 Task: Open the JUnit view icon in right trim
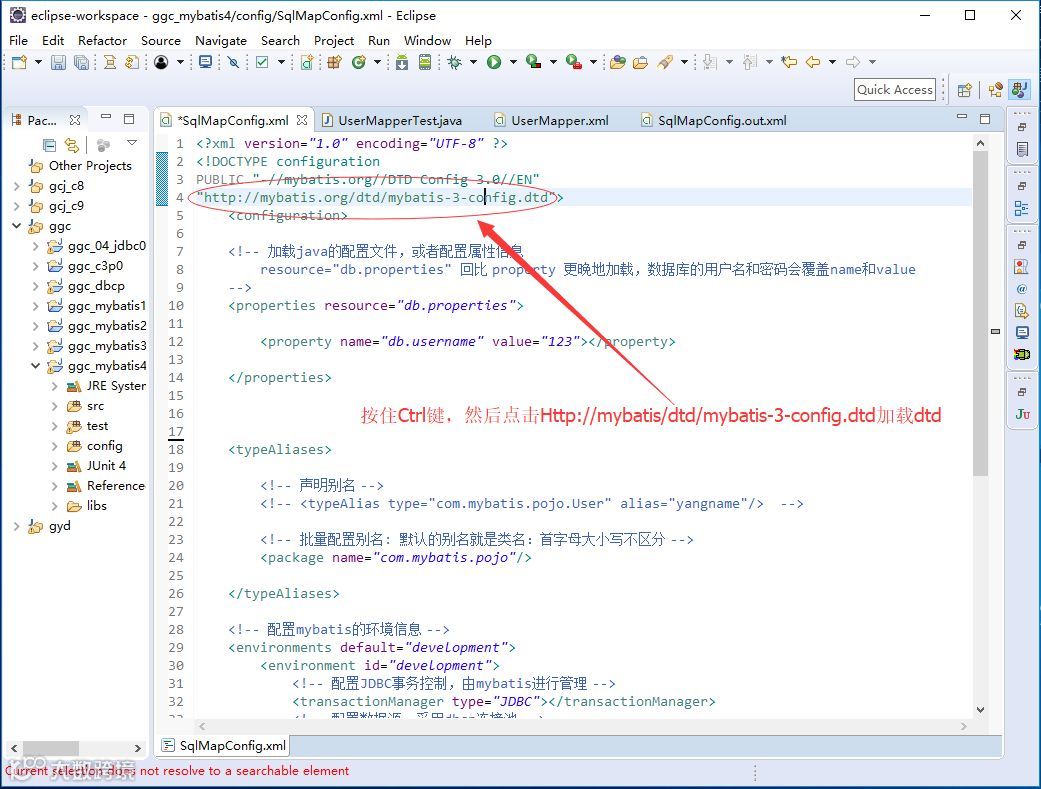pos(1022,414)
